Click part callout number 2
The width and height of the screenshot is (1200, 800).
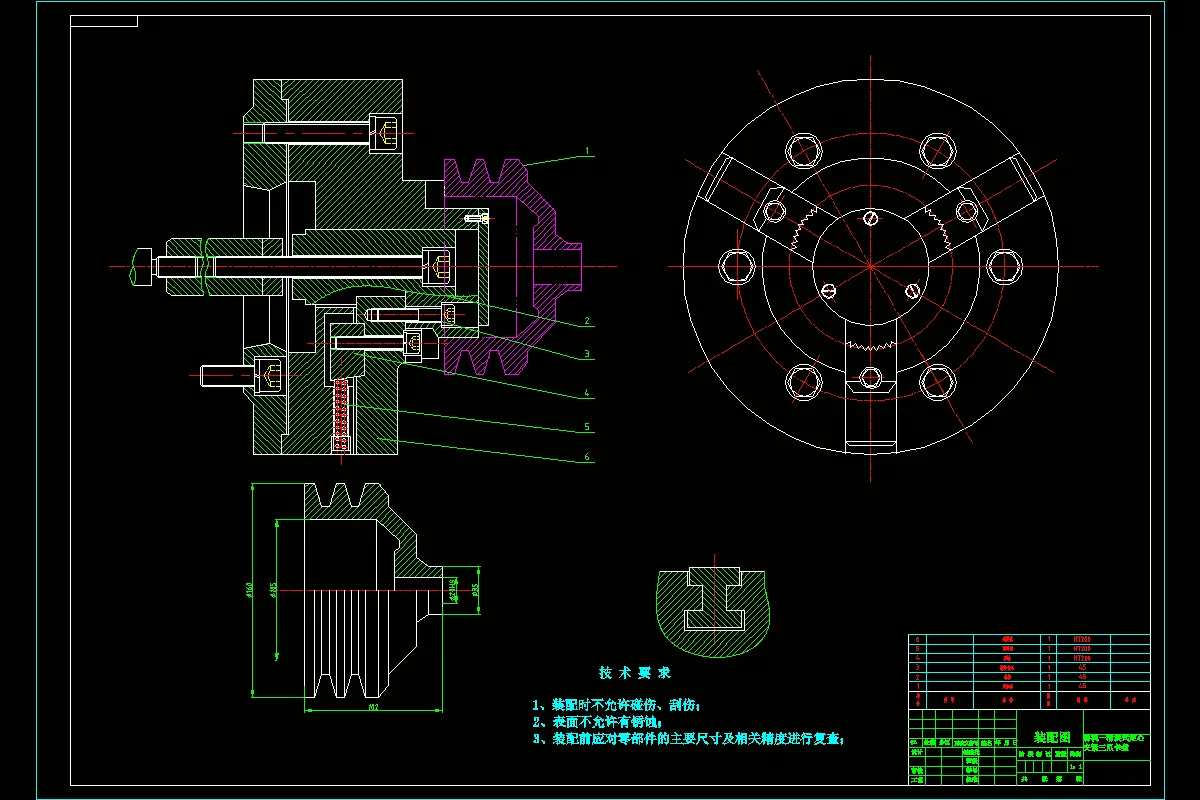[x=588, y=322]
